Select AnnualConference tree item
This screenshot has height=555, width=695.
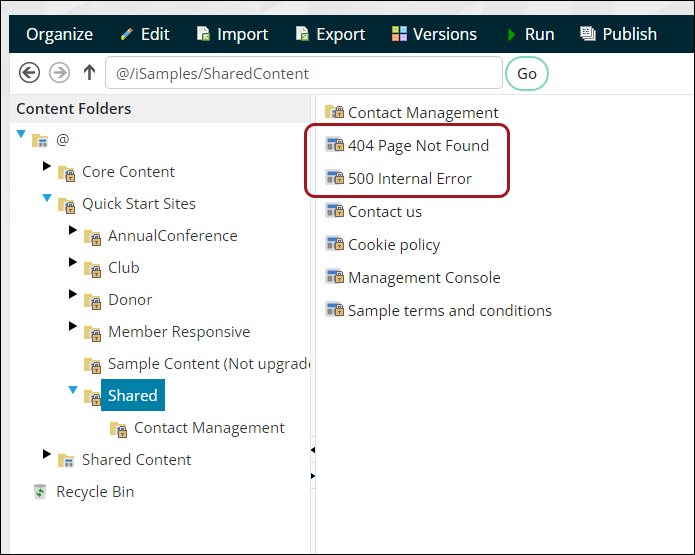click(x=172, y=235)
